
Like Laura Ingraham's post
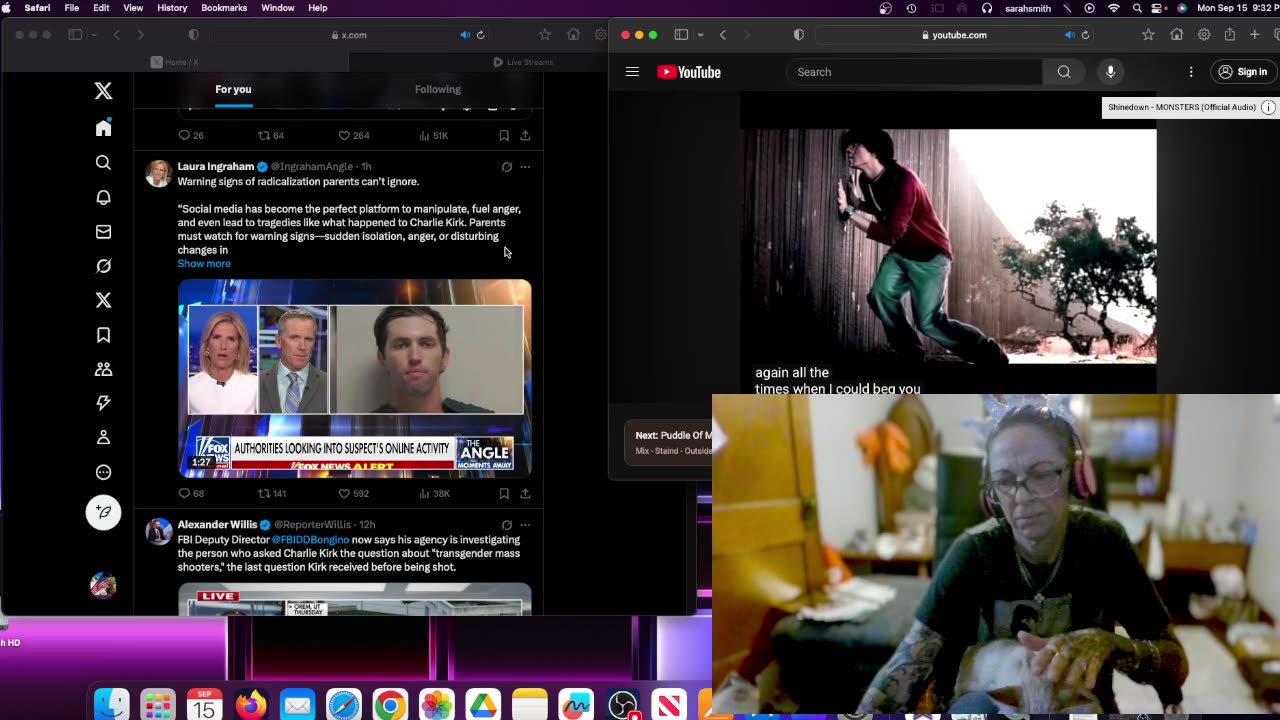[344, 493]
